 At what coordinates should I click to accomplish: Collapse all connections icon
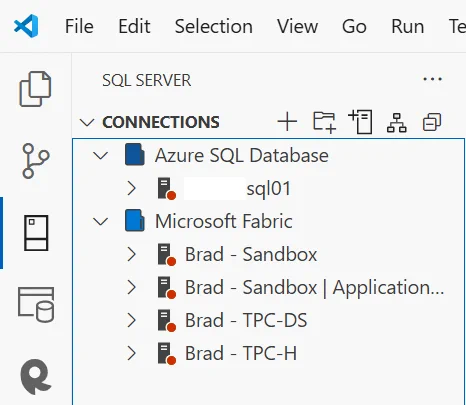pos(432,122)
